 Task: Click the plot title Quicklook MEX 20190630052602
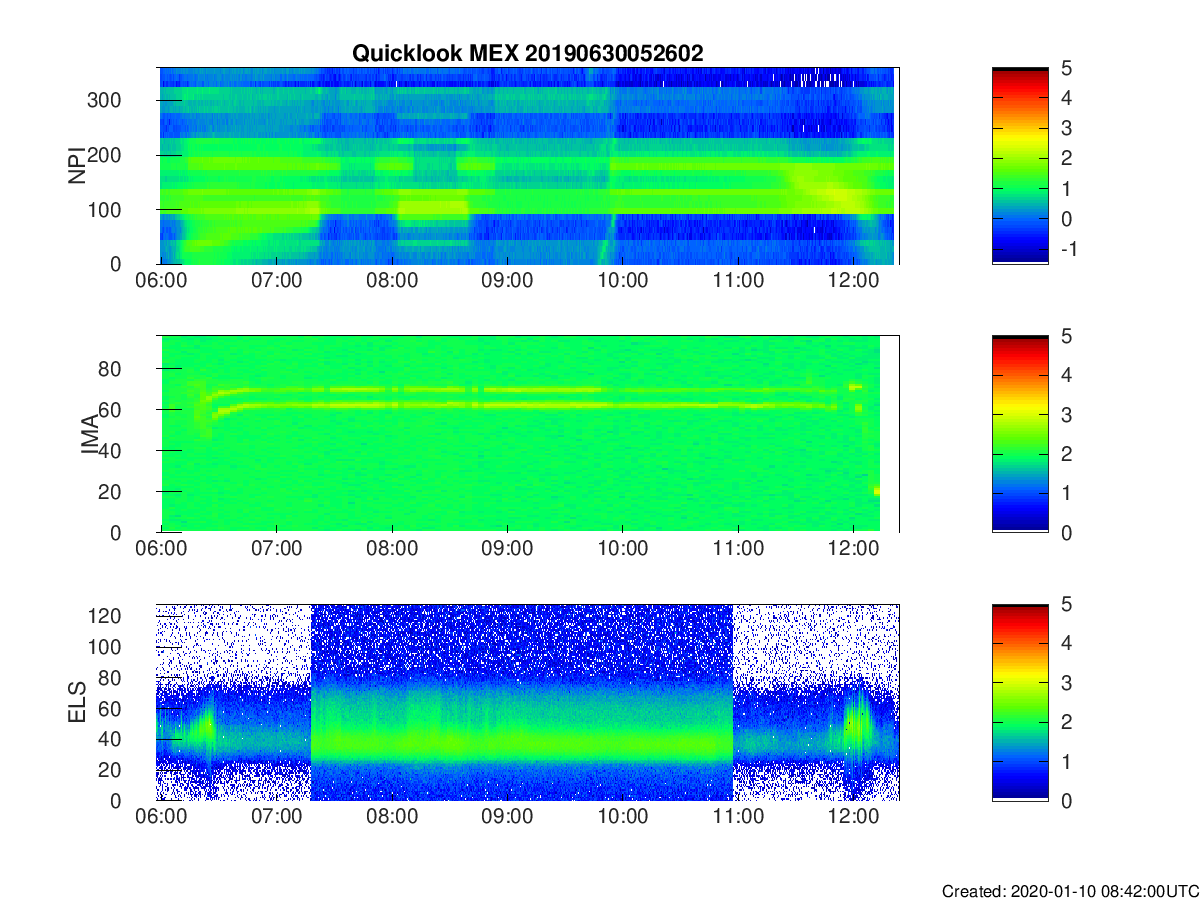pyautogui.click(x=528, y=53)
